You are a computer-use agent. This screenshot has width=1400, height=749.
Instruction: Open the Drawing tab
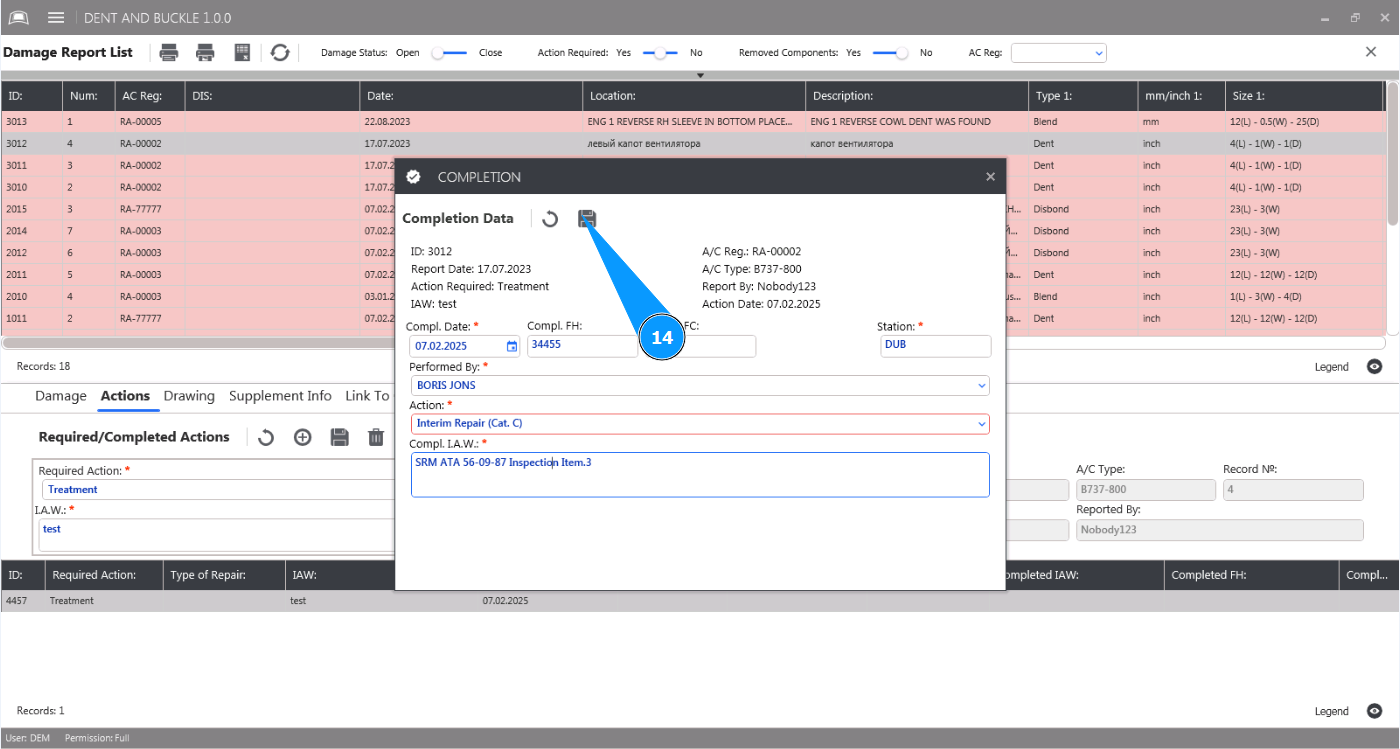coord(189,397)
